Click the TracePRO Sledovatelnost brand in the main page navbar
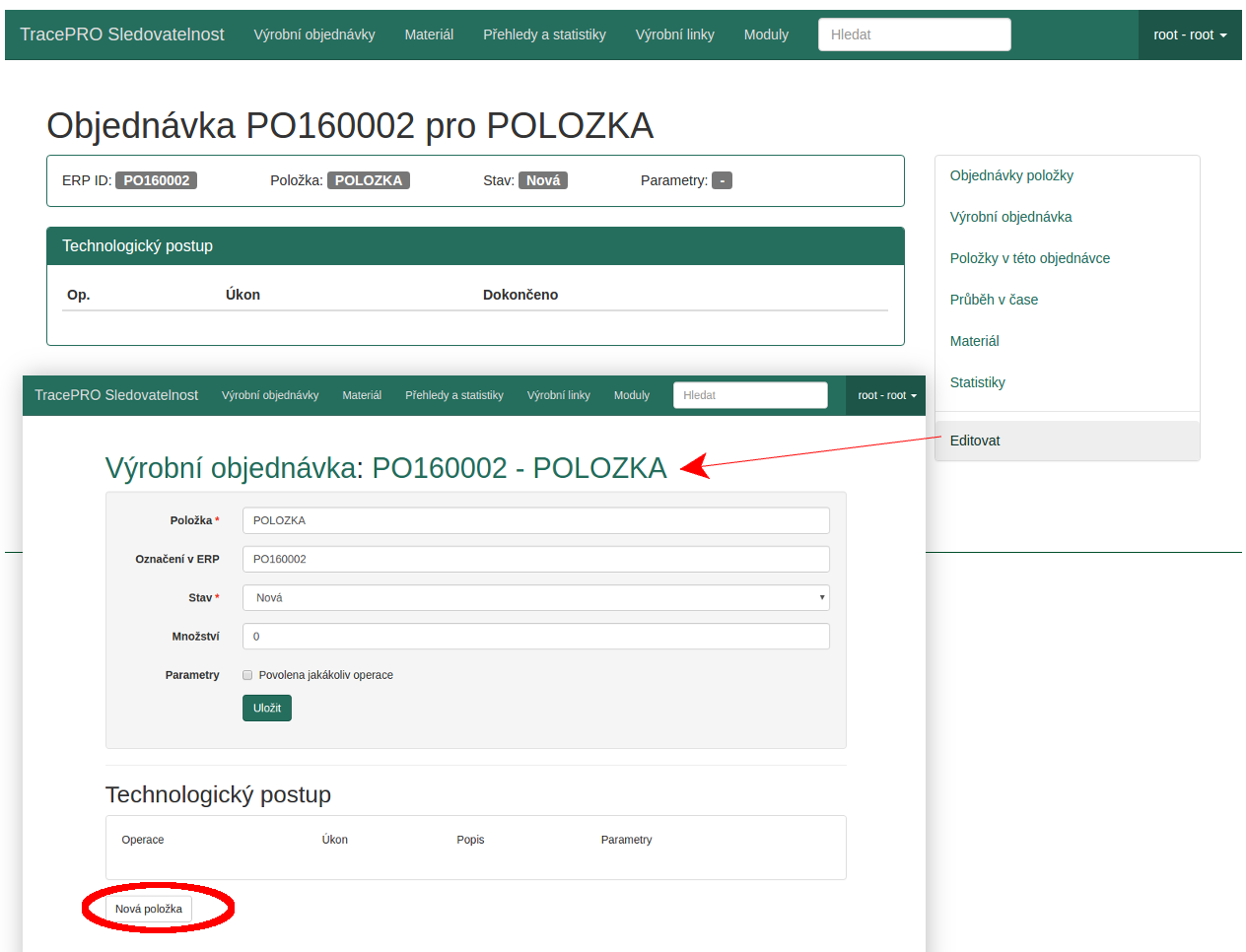Viewport: 1246px width, 952px height. click(x=122, y=34)
